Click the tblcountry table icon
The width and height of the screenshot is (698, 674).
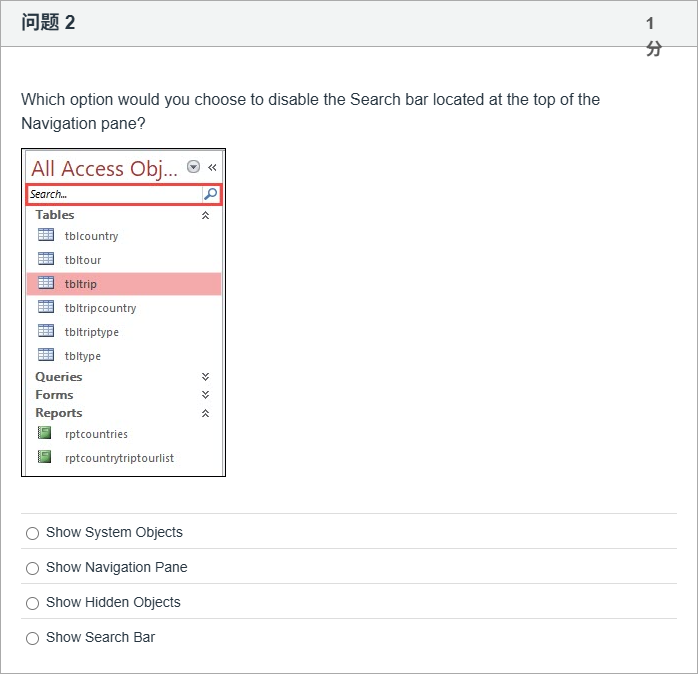point(46,235)
